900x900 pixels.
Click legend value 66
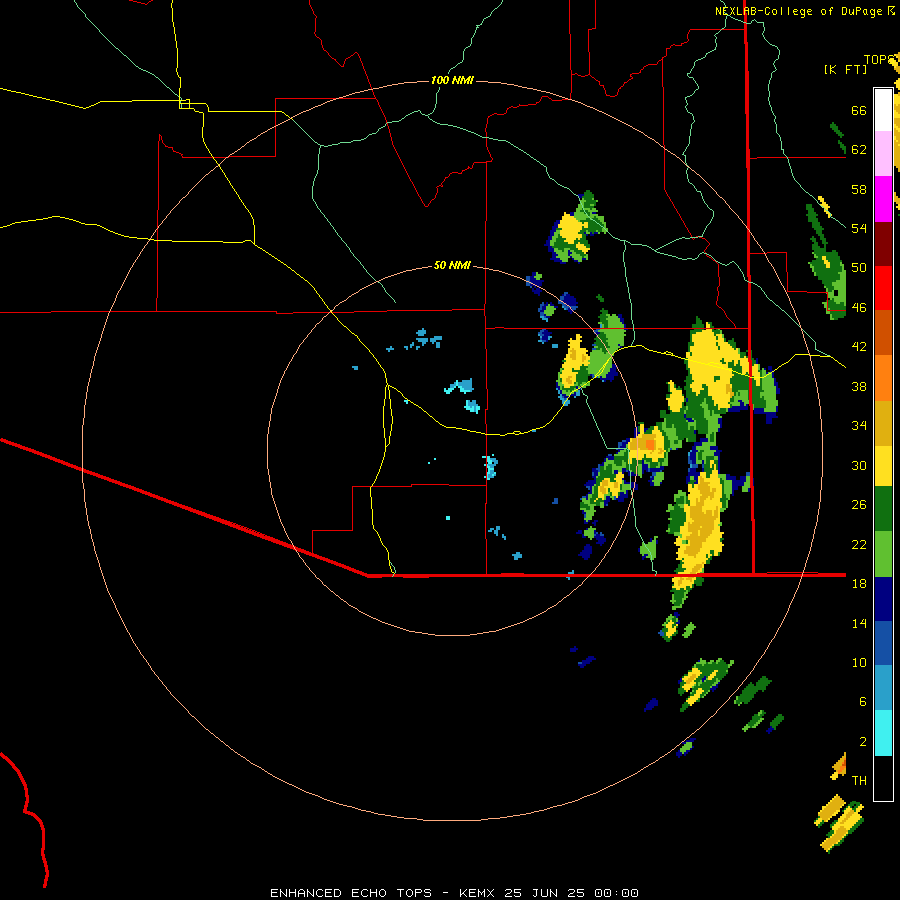click(x=859, y=110)
